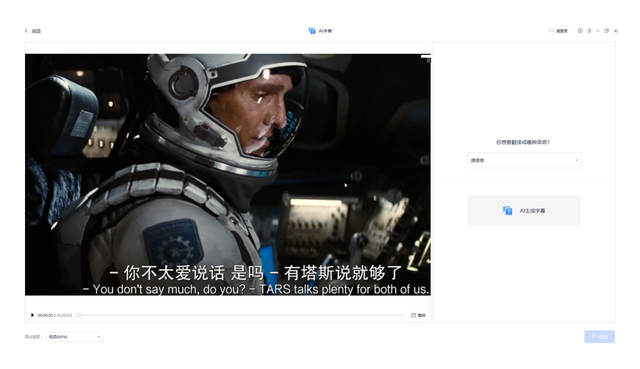Click the 000000 / 000003 playback time readout

tap(55, 315)
